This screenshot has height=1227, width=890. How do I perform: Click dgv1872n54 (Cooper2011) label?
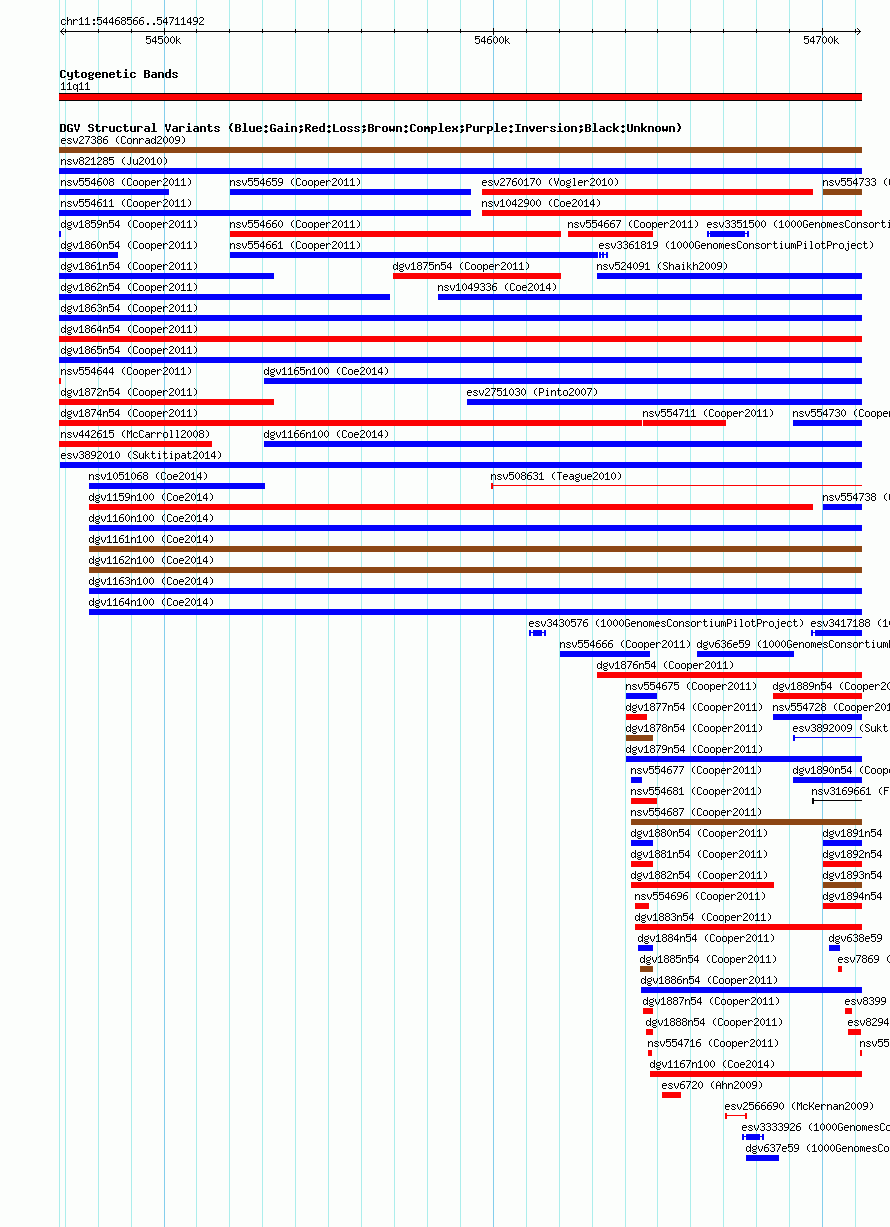click(129, 392)
